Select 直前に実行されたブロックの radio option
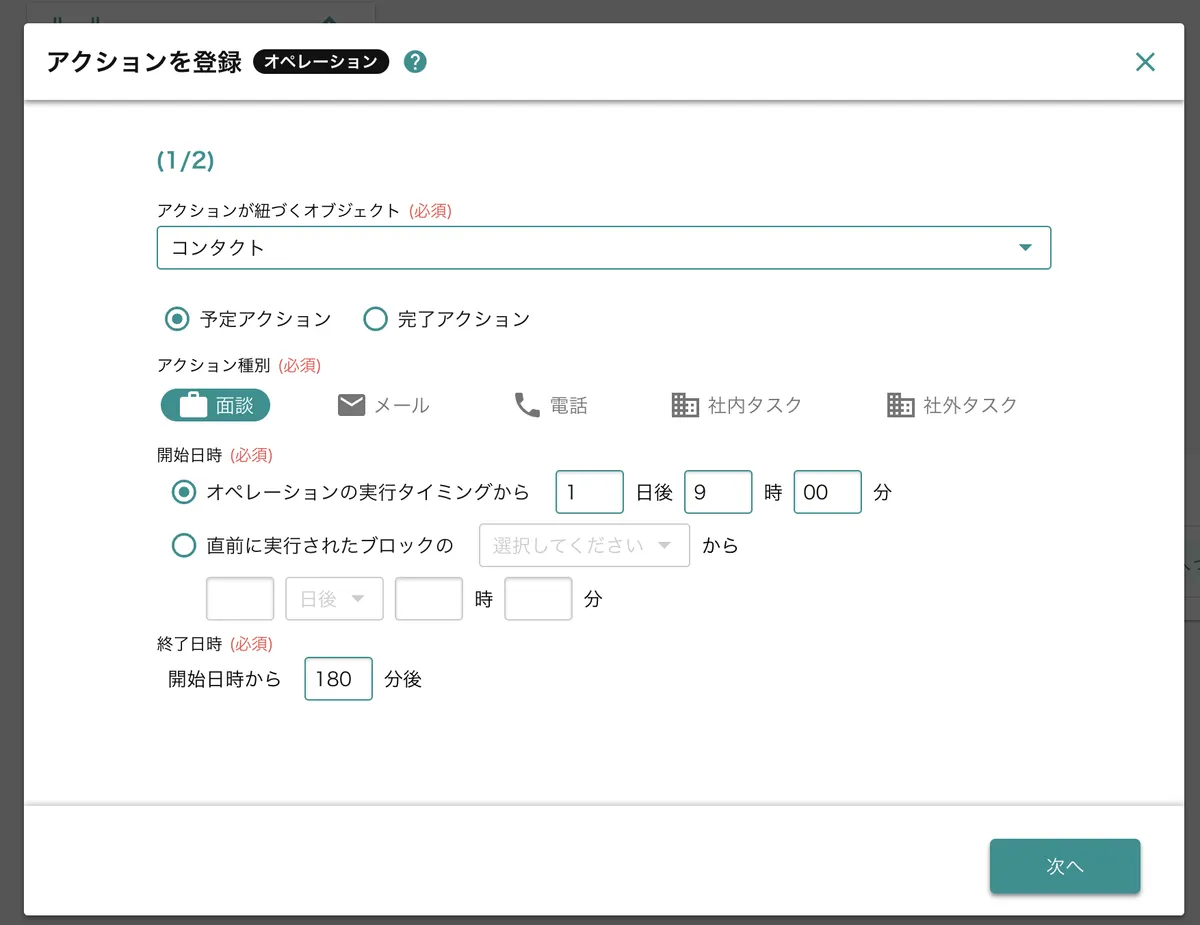This screenshot has width=1200, height=925. coord(184,545)
